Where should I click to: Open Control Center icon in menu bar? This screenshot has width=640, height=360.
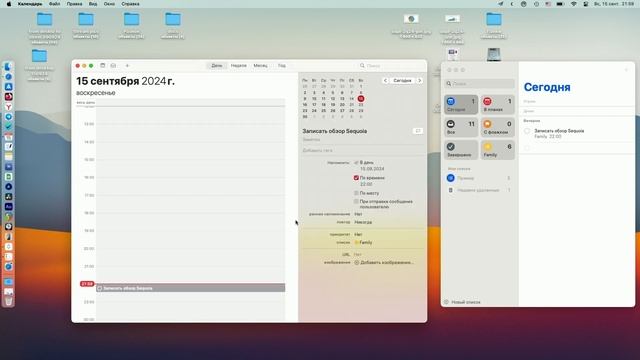pyautogui.click(x=586, y=4)
